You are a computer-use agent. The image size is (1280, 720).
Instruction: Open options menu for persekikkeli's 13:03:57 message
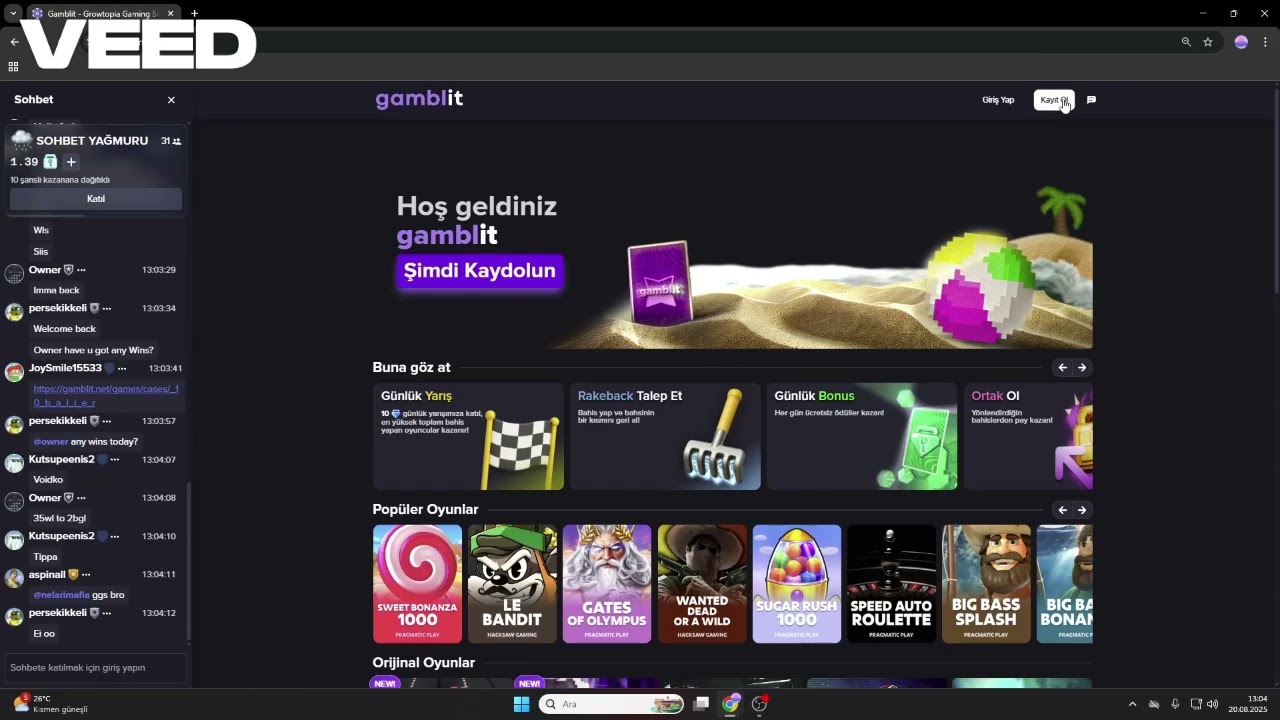tap(107, 421)
